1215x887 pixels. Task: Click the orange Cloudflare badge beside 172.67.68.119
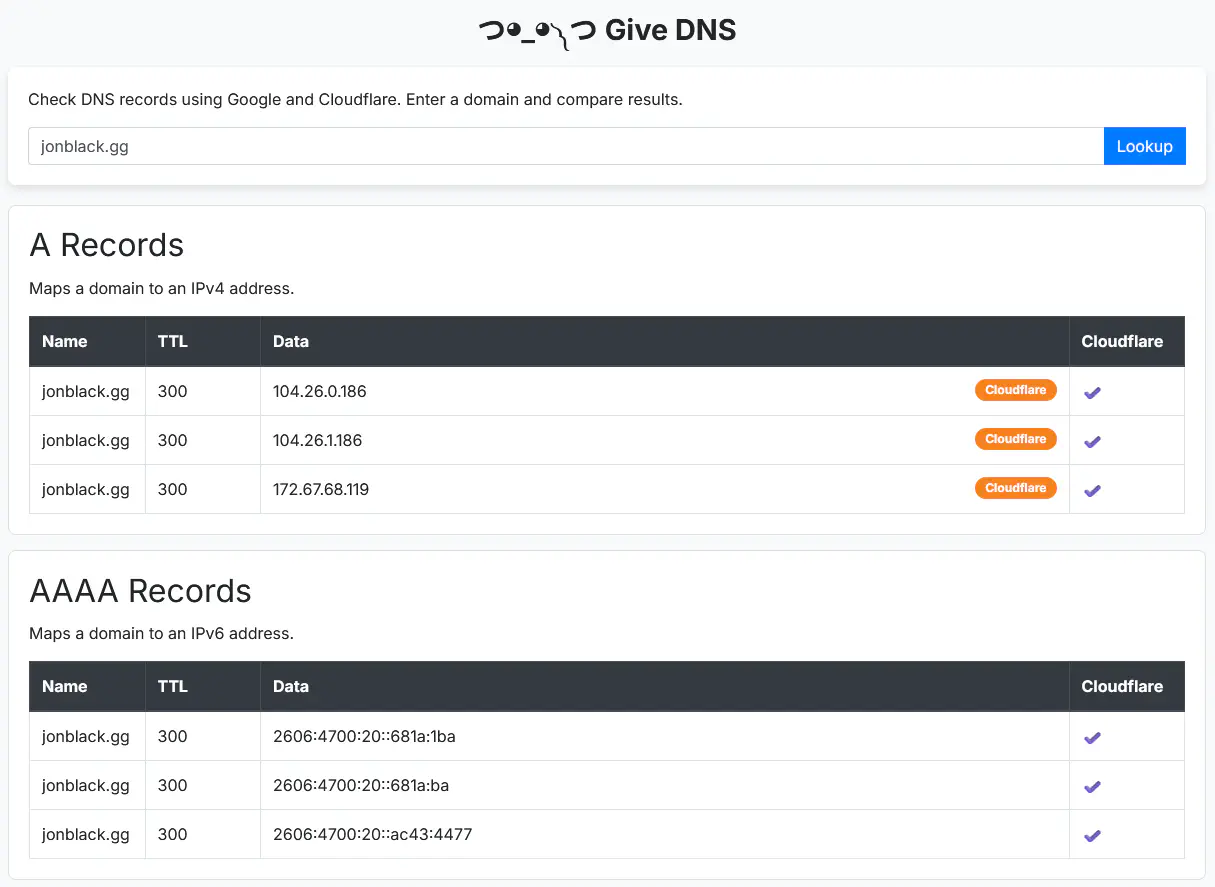1015,488
